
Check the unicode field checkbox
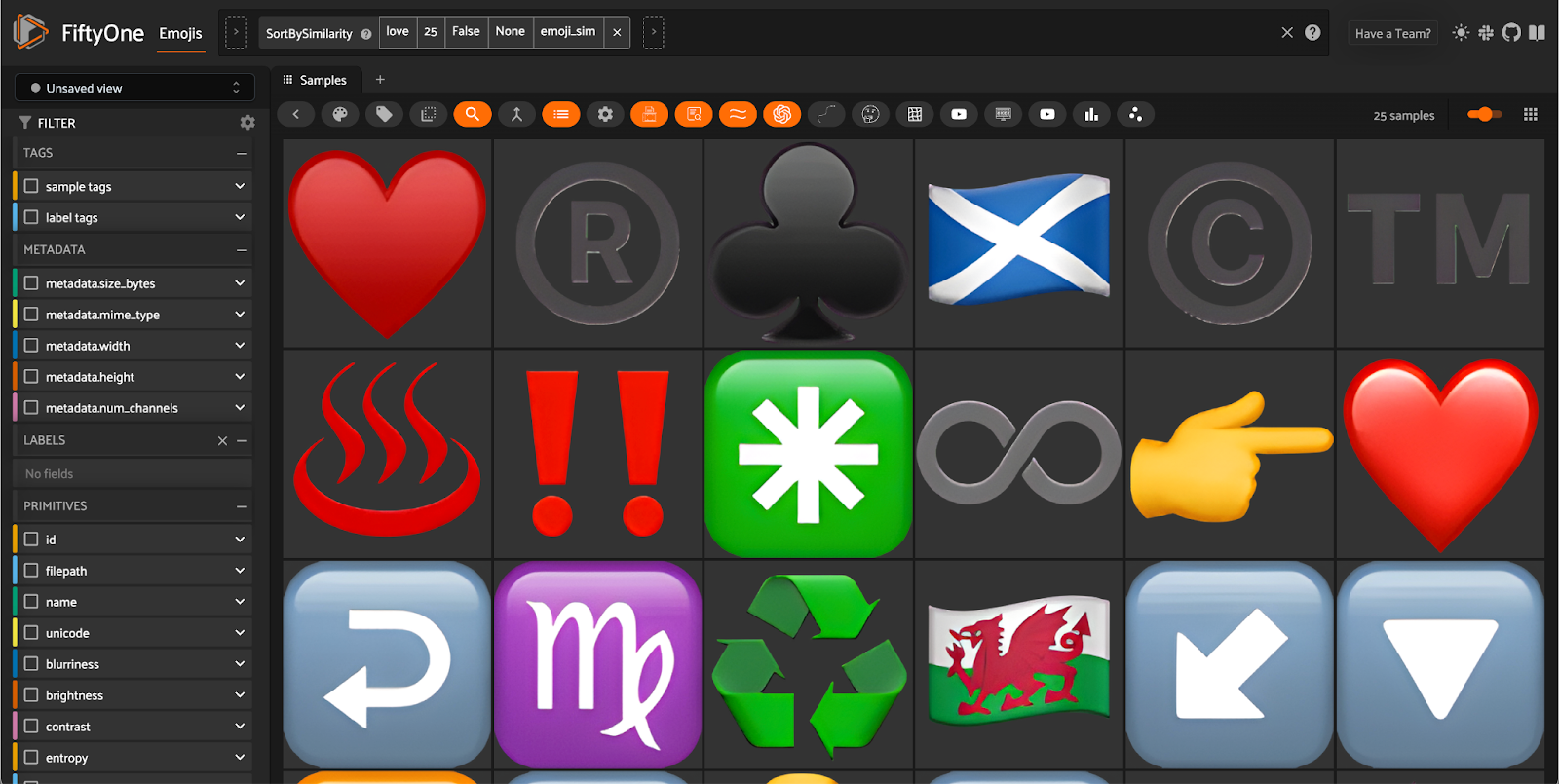31,633
